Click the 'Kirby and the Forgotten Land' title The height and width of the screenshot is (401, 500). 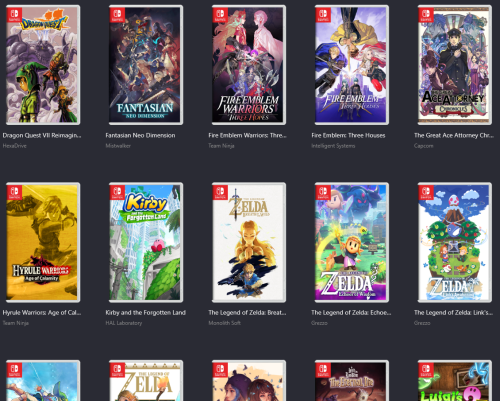click(146, 313)
